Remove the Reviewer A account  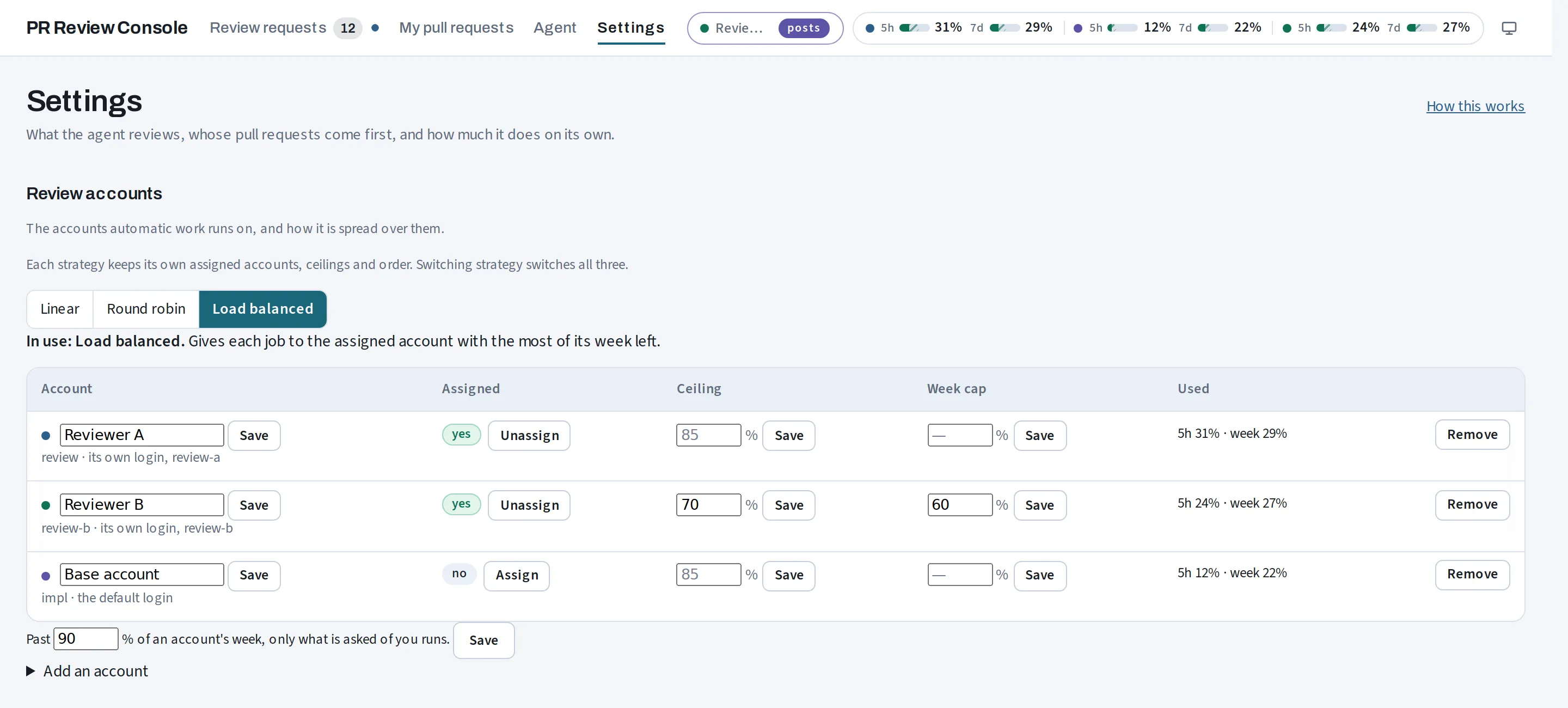click(1472, 435)
